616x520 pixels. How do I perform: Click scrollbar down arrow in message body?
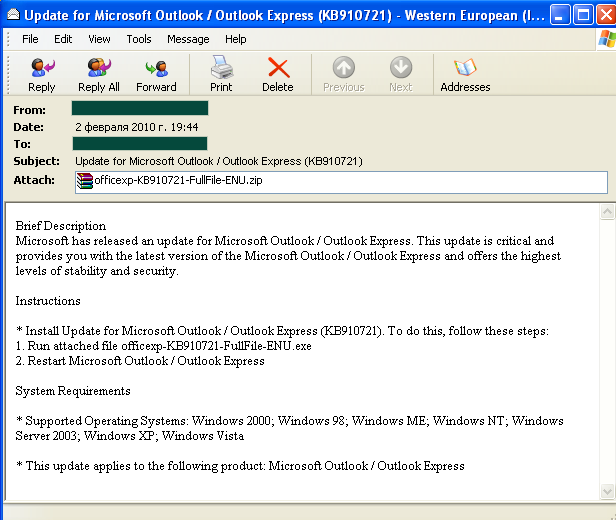pos(607,491)
